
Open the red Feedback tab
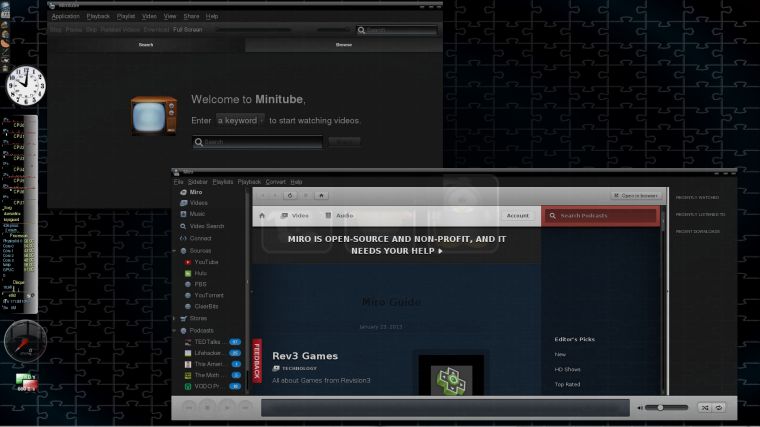tap(257, 361)
